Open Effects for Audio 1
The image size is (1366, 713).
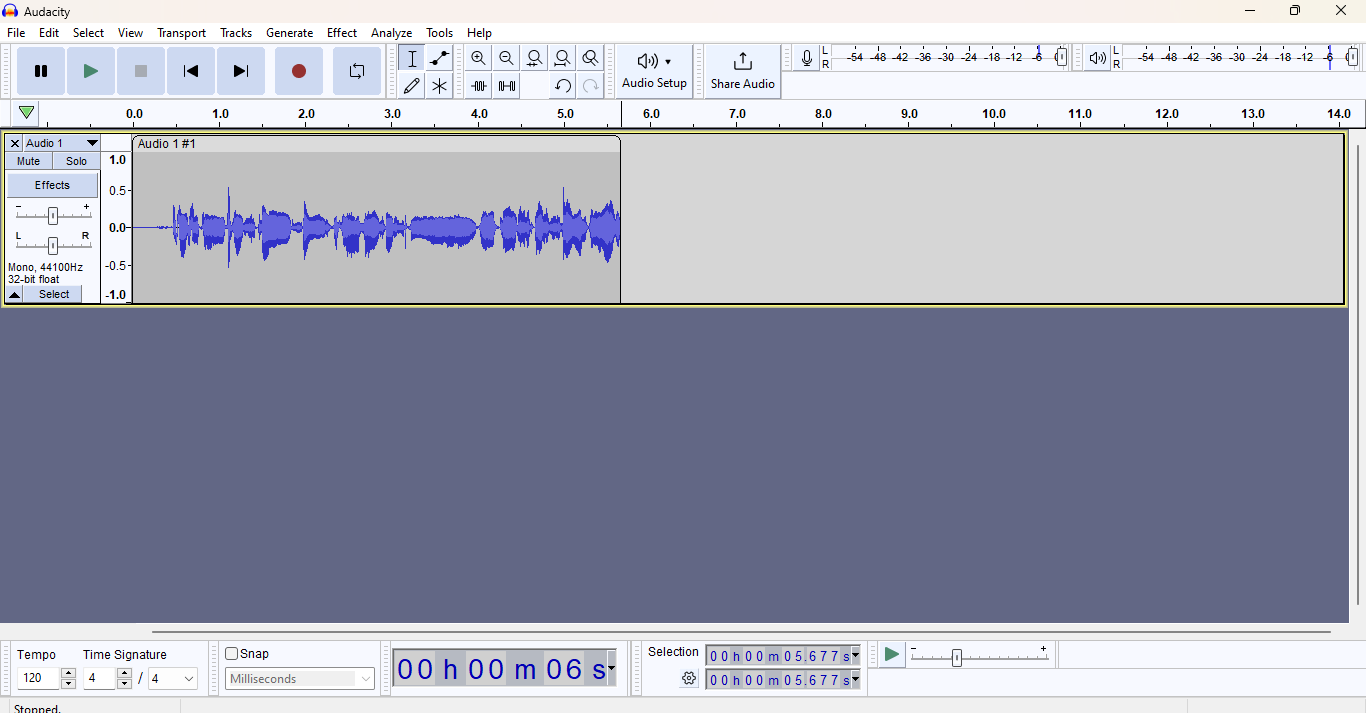(x=52, y=184)
